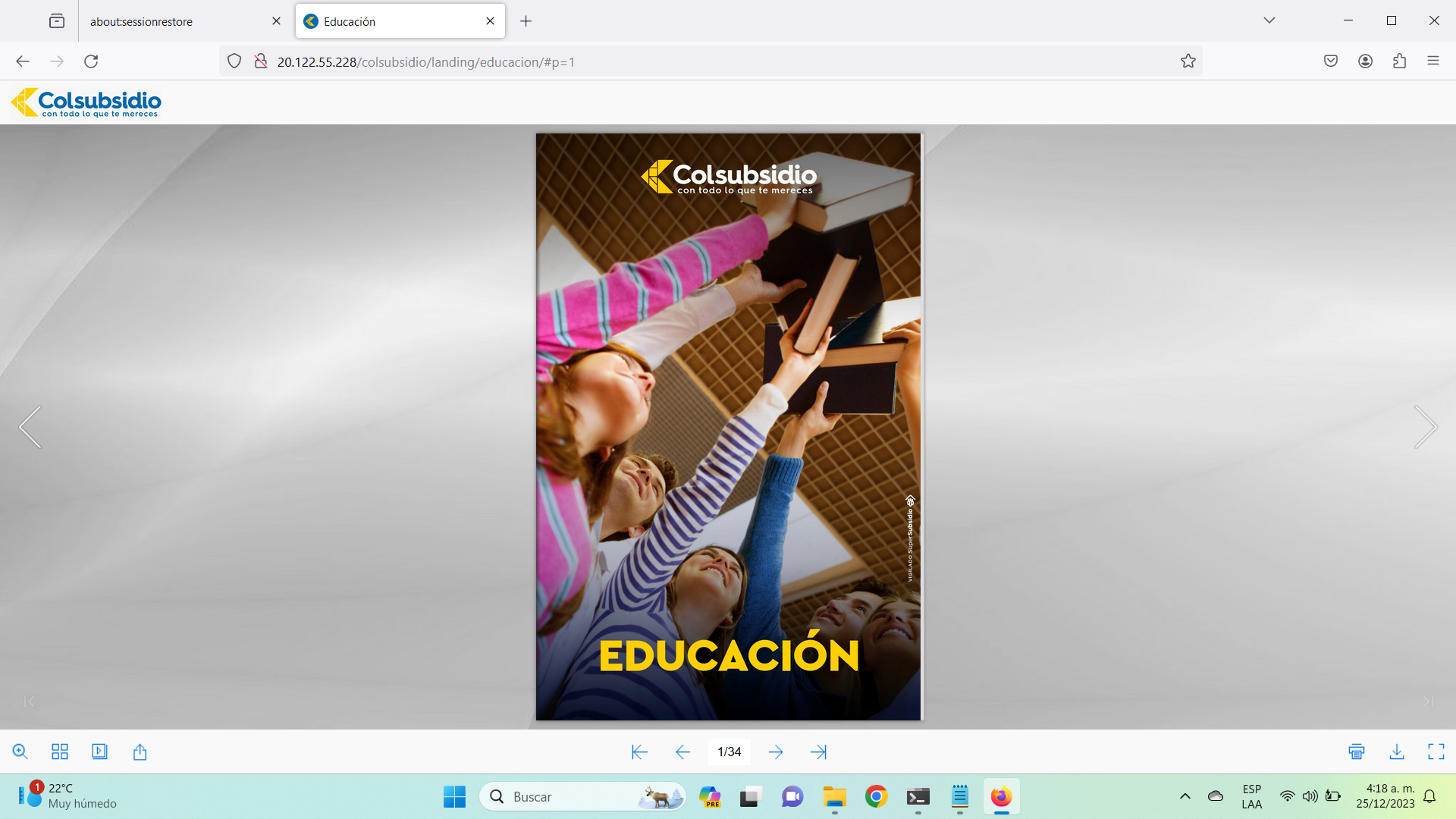Print the flipbook with the printer icon
The height and width of the screenshot is (819, 1456).
[1357, 752]
